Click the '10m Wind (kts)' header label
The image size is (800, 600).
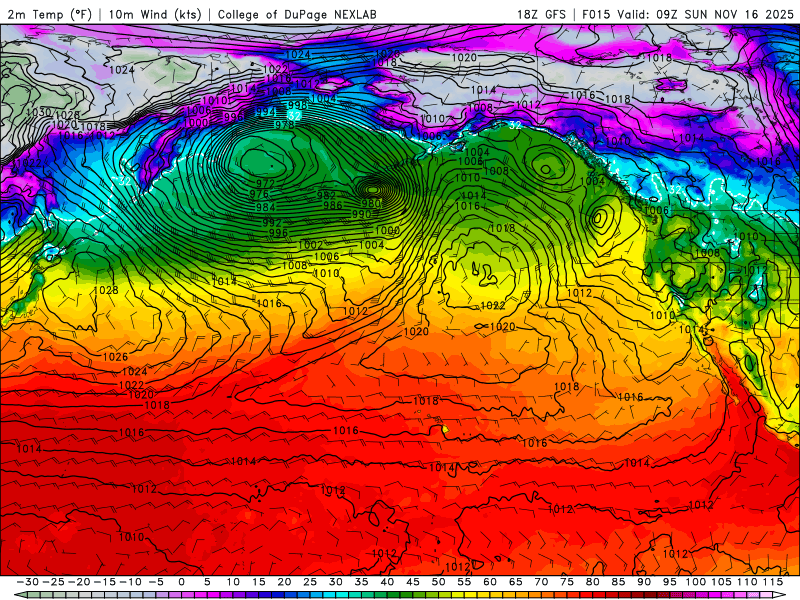click(155, 14)
